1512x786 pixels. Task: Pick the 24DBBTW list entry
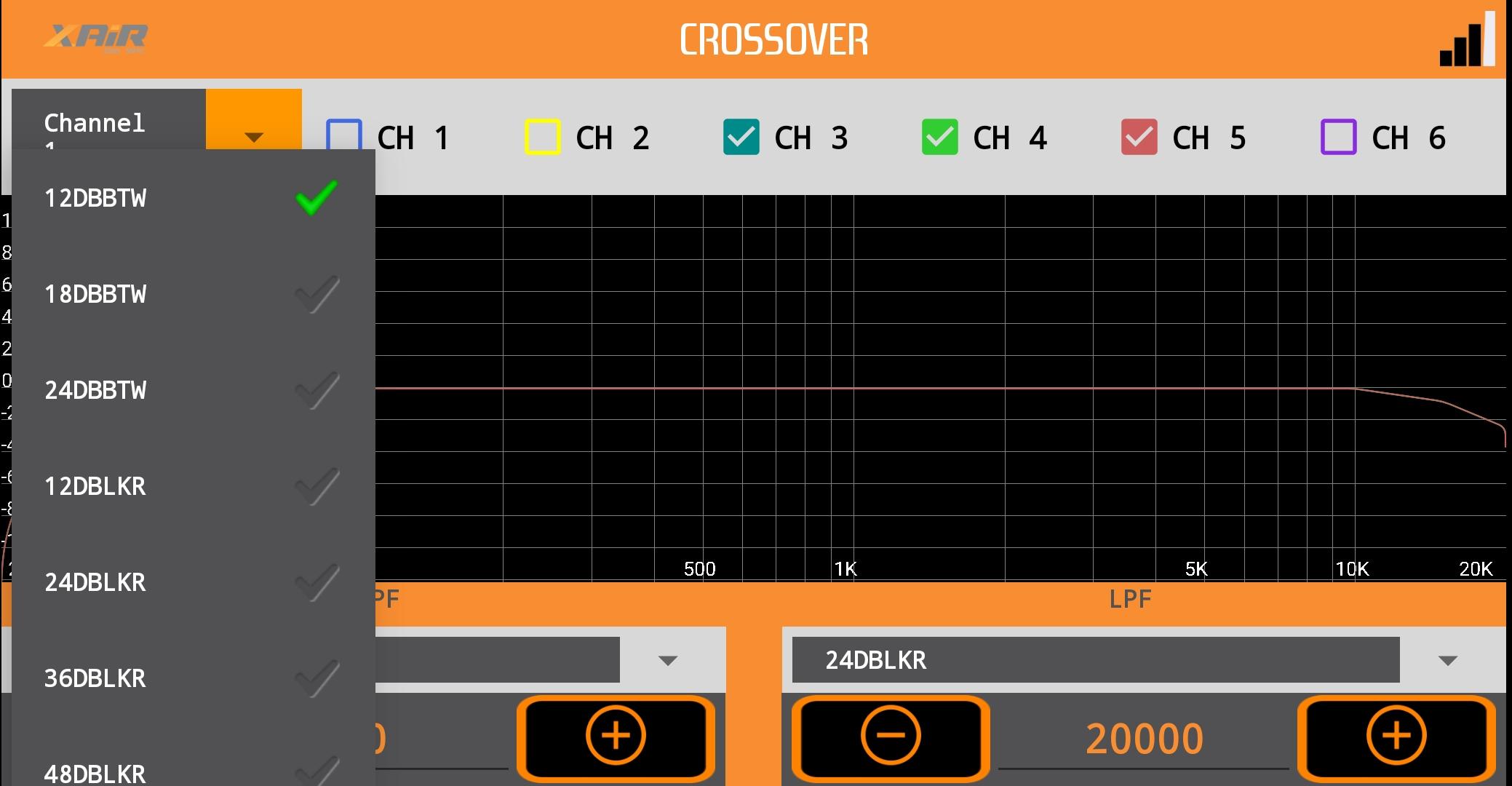95,390
